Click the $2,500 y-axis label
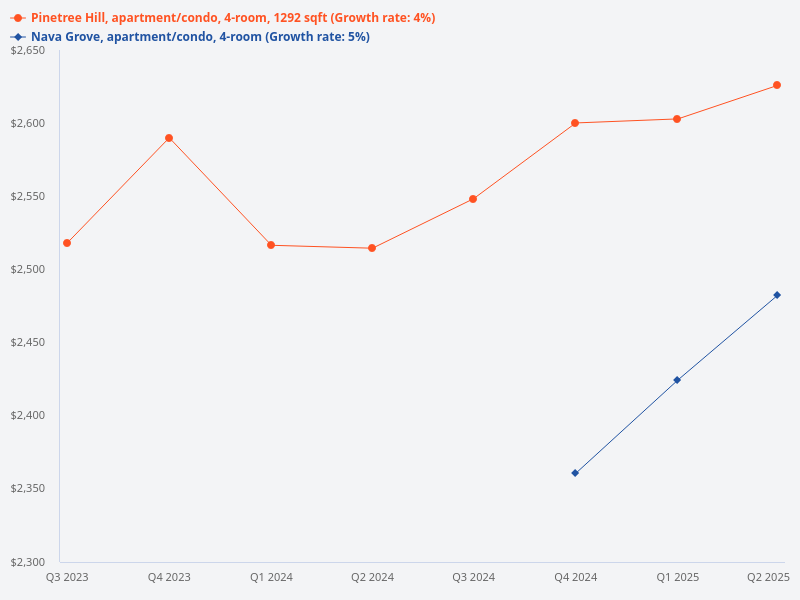The width and height of the screenshot is (800, 600). (28, 270)
